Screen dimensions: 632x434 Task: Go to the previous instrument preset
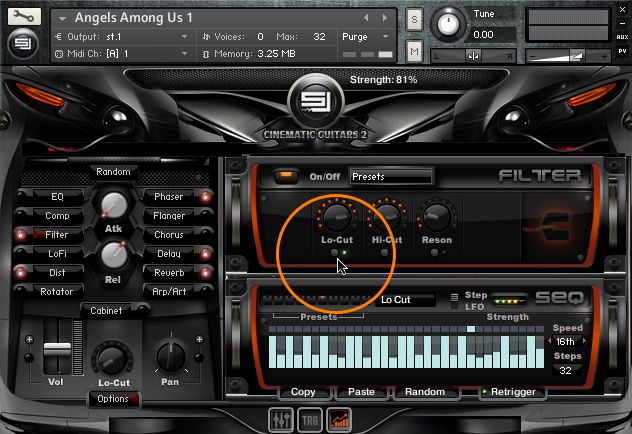(366, 17)
